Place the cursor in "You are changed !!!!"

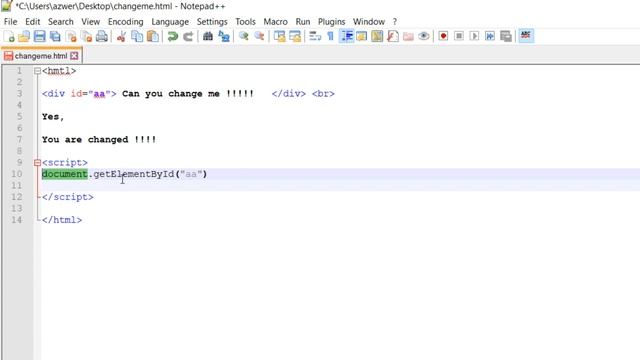point(99,140)
